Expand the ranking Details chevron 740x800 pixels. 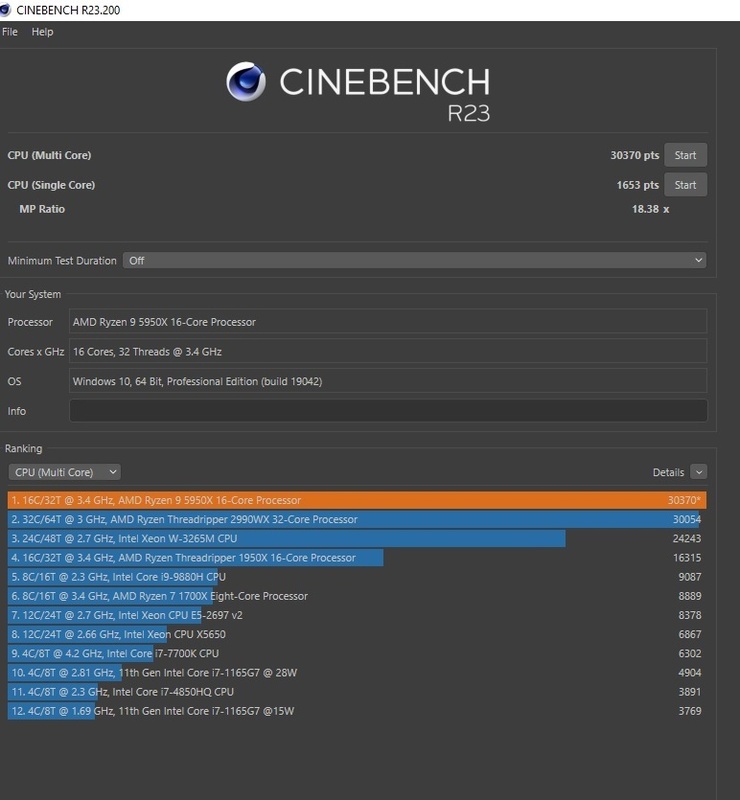pyautogui.click(x=698, y=472)
